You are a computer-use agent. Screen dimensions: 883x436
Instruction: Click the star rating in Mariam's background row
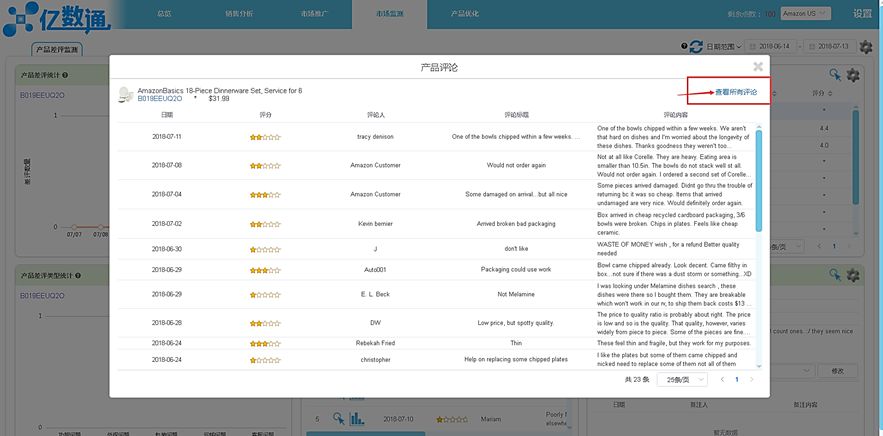pos(452,419)
